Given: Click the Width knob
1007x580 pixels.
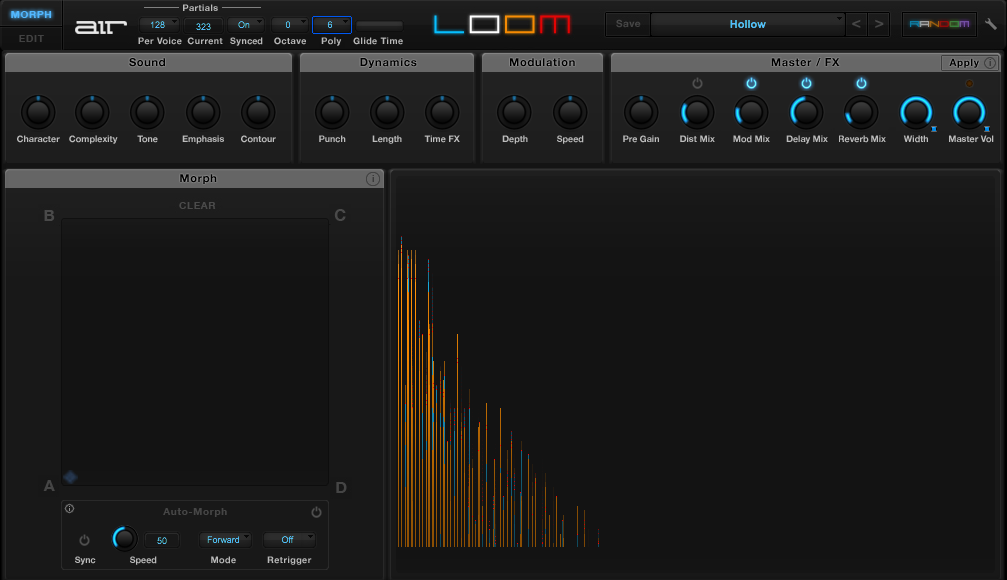Looking at the screenshot, I should [x=916, y=112].
